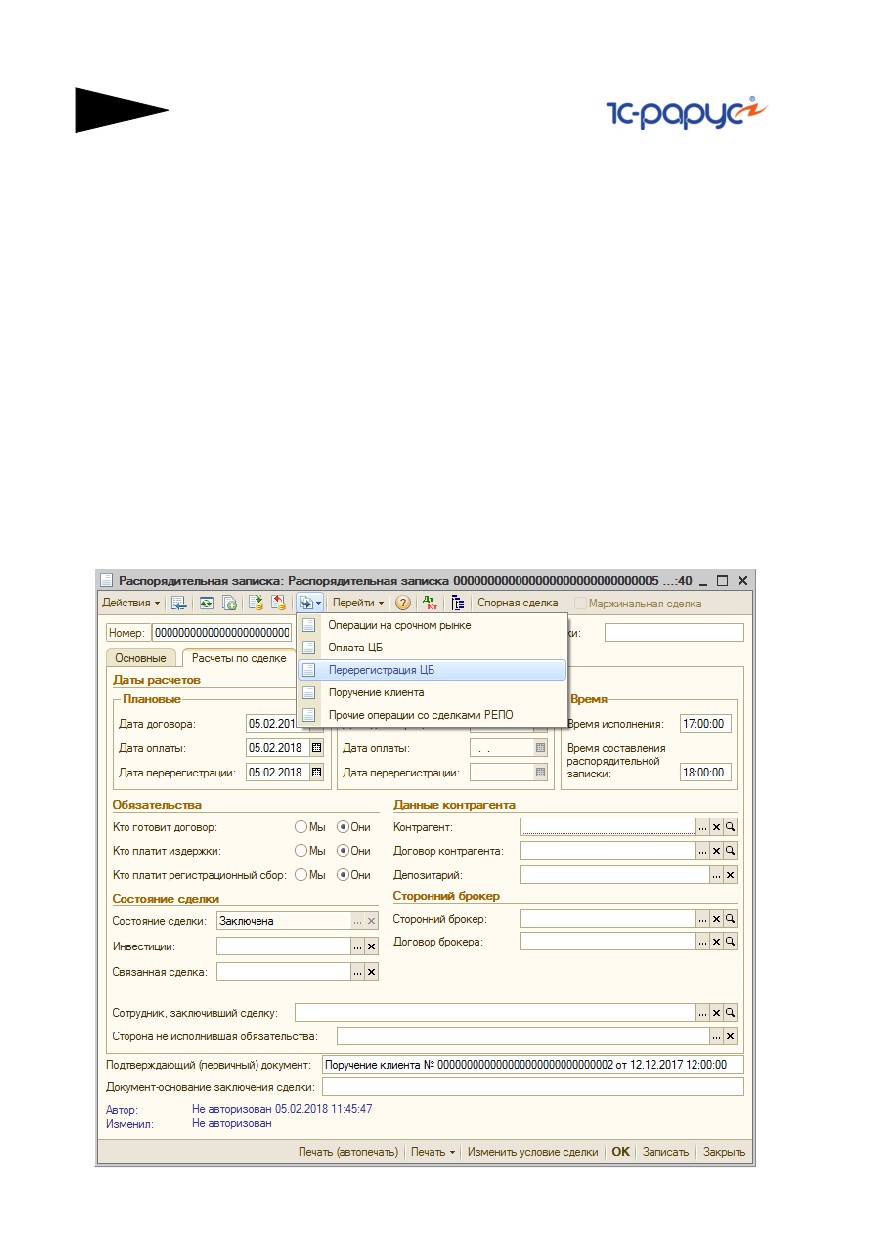875x1239 pixels.
Task: Click the Записать button
Action: 666,1152
